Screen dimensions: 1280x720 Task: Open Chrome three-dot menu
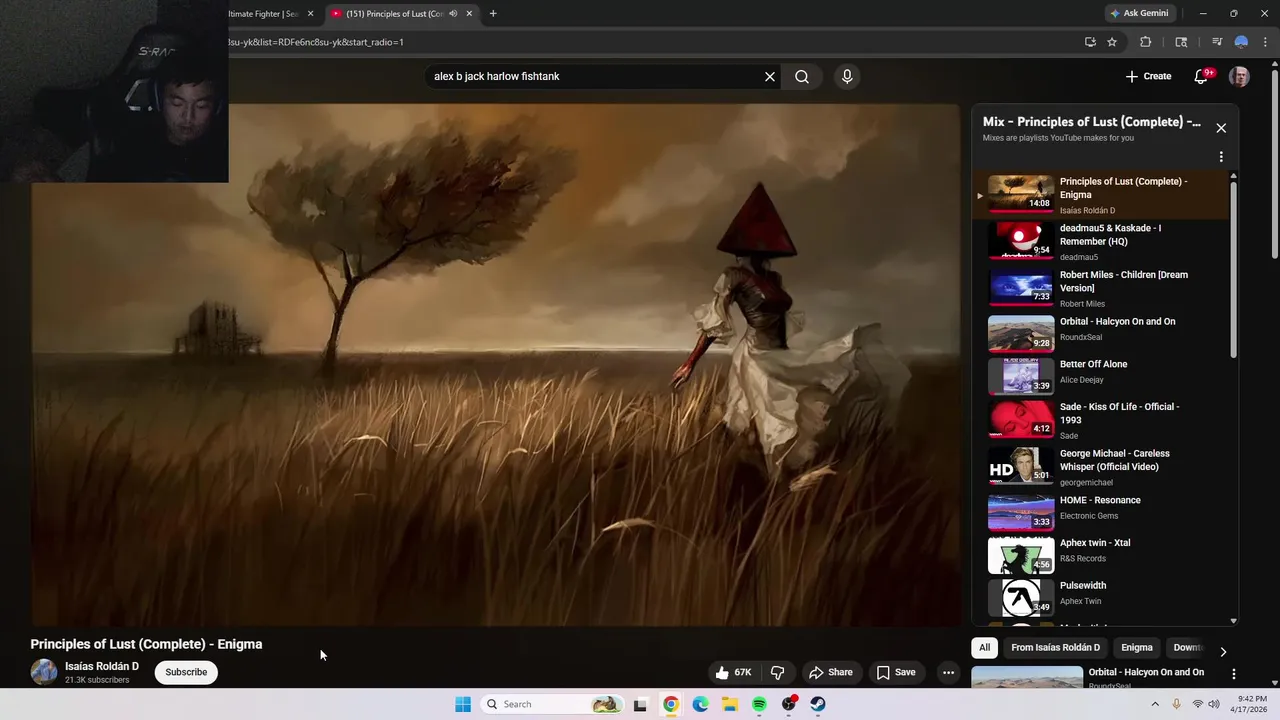tap(1265, 42)
